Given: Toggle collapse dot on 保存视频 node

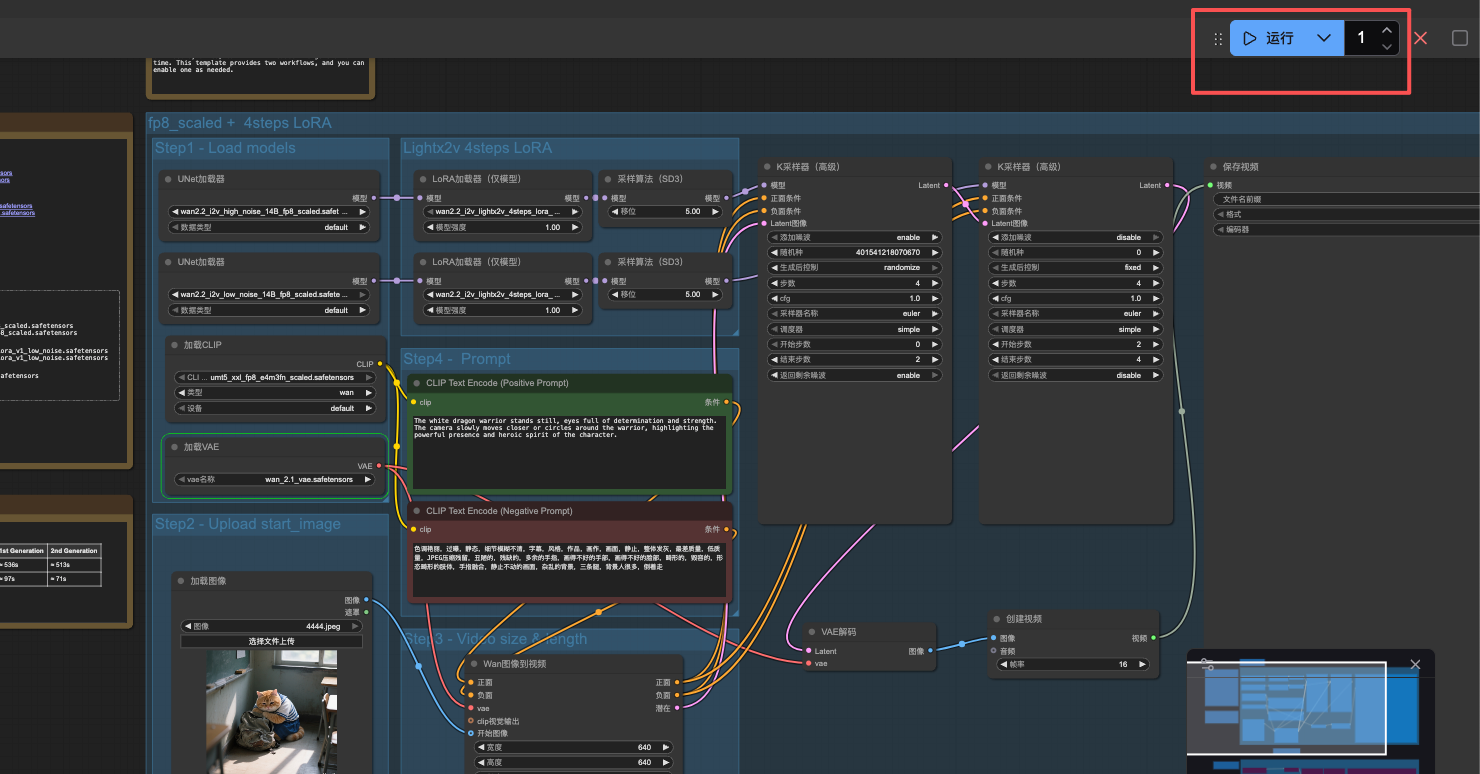Looking at the screenshot, I should [1213, 167].
